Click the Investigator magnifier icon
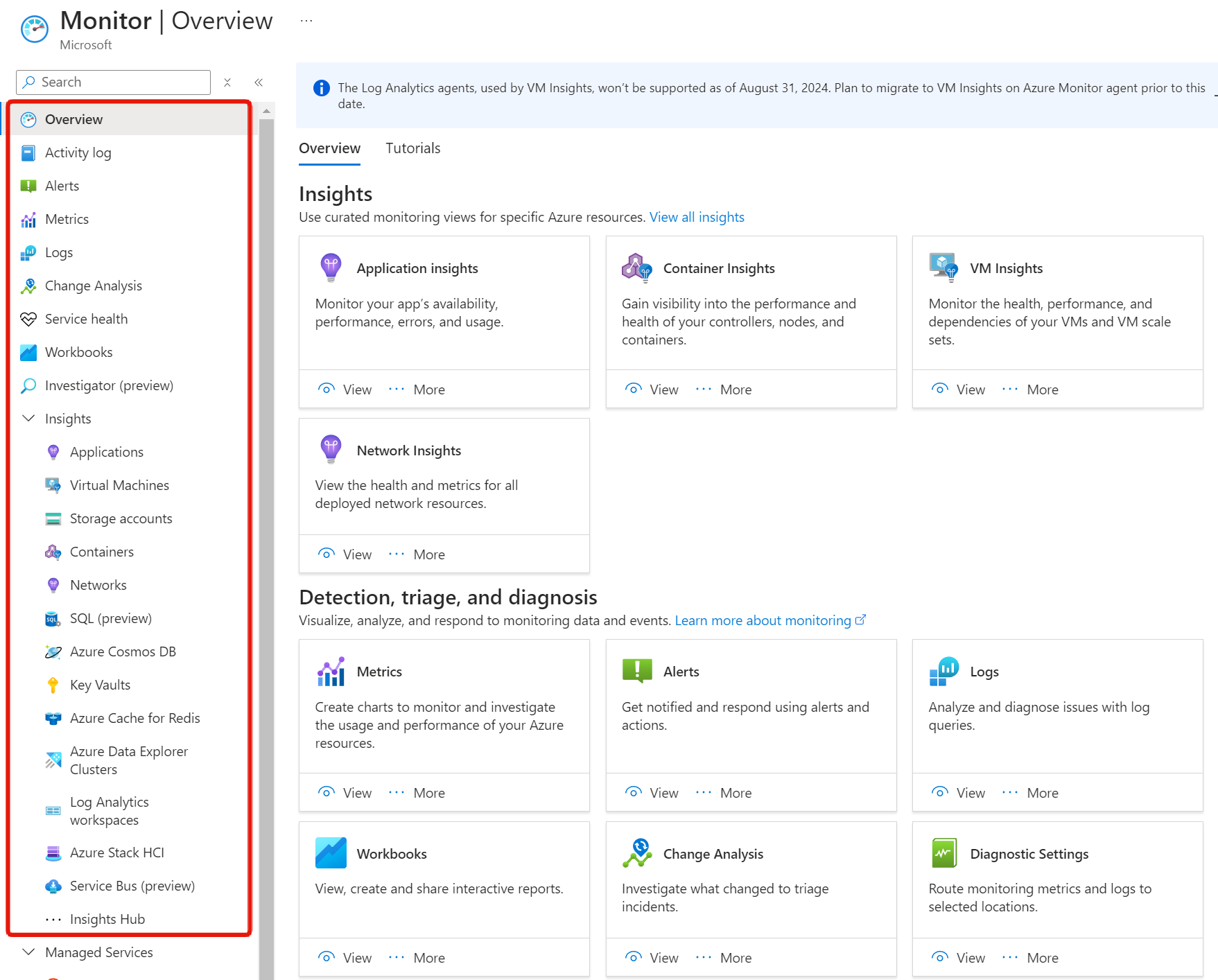 [28, 385]
